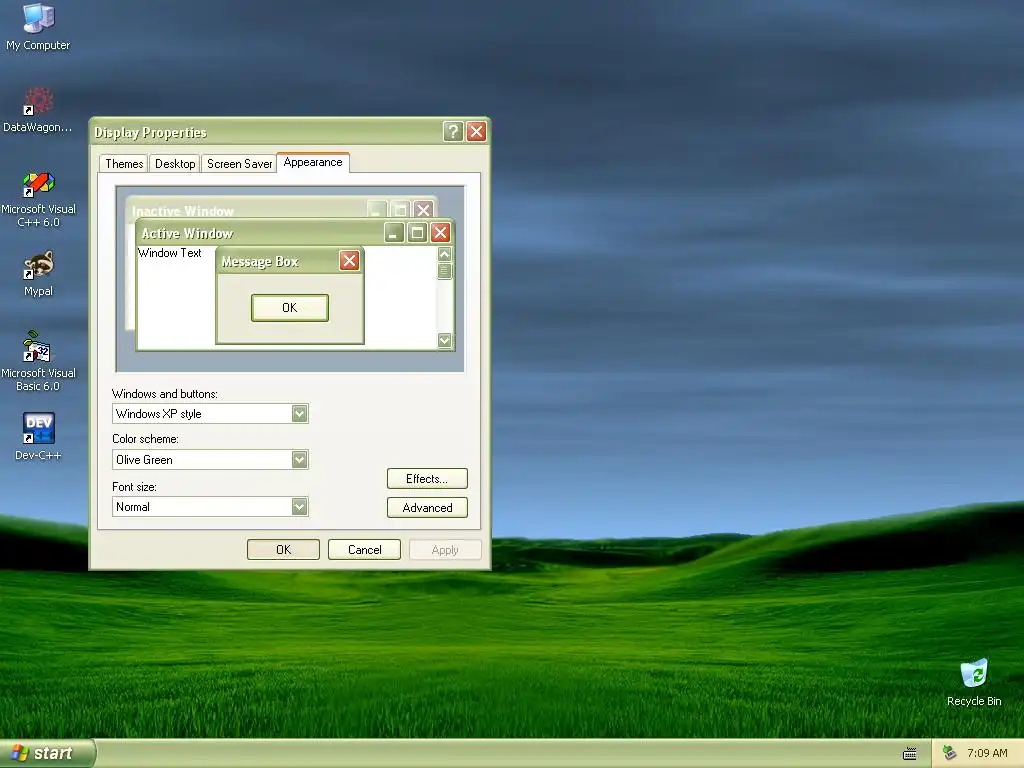The width and height of the screenshot is (1024, 768).
Task: Click the keyboard icon in the taskbar
Action: point(909,754)
